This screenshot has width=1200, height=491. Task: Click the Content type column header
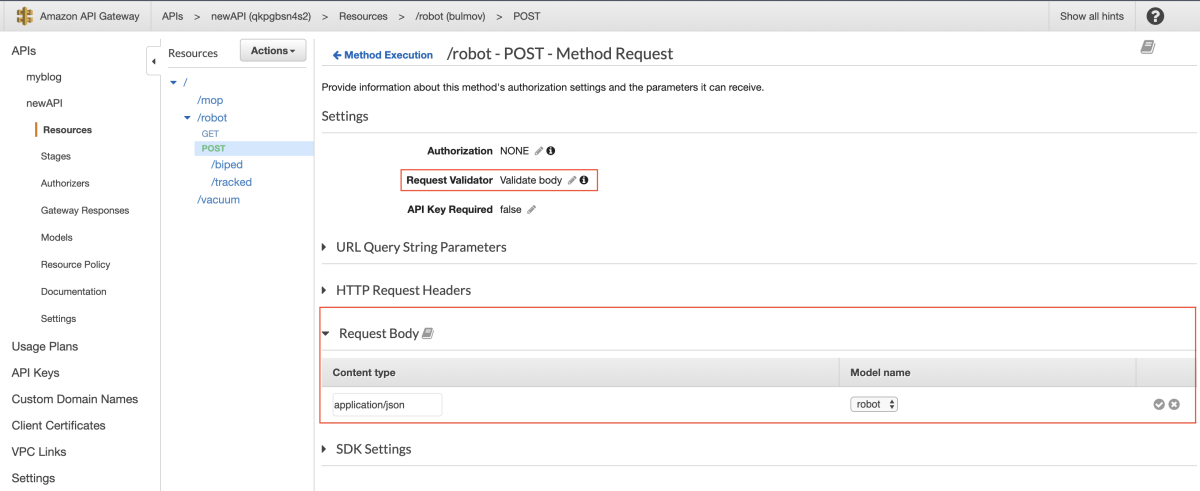pyautogui.click(x=364, y=372)
